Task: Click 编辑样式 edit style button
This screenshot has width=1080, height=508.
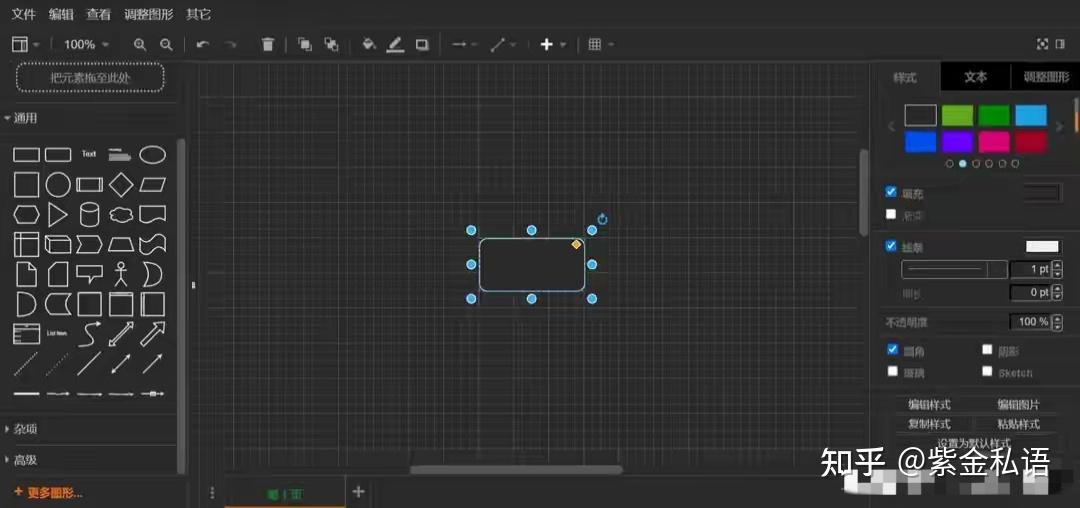Action: tap(929, 404)
